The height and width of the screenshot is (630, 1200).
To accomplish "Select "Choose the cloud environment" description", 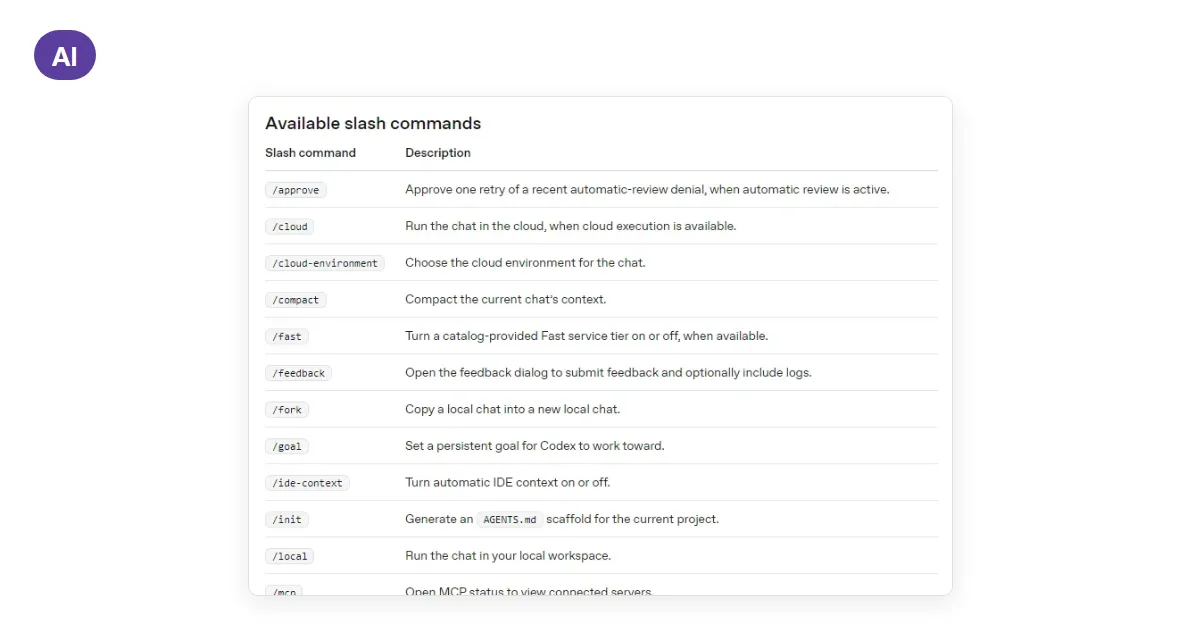I will pos(525,263).
